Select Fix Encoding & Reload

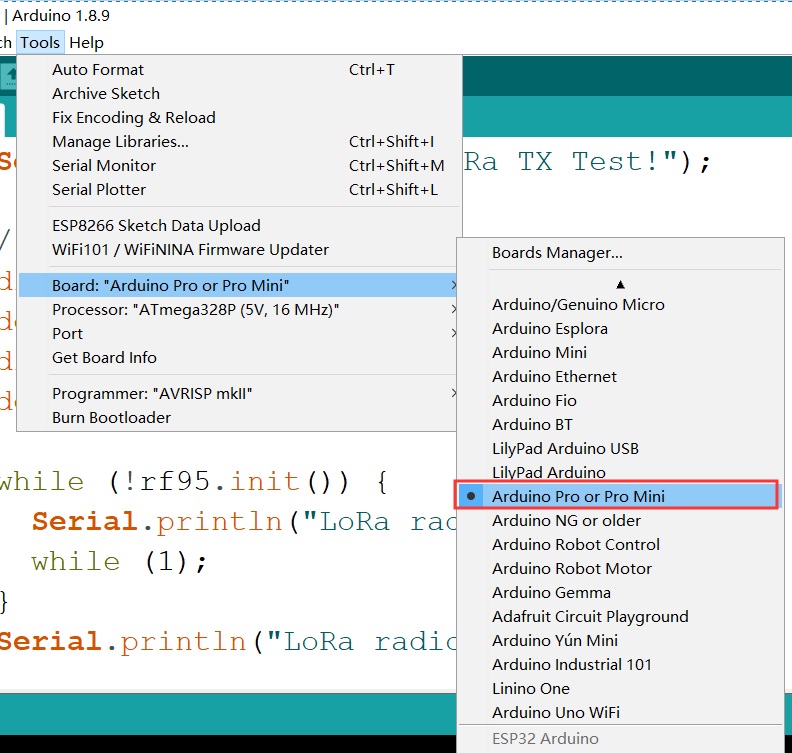pos(237,118)
